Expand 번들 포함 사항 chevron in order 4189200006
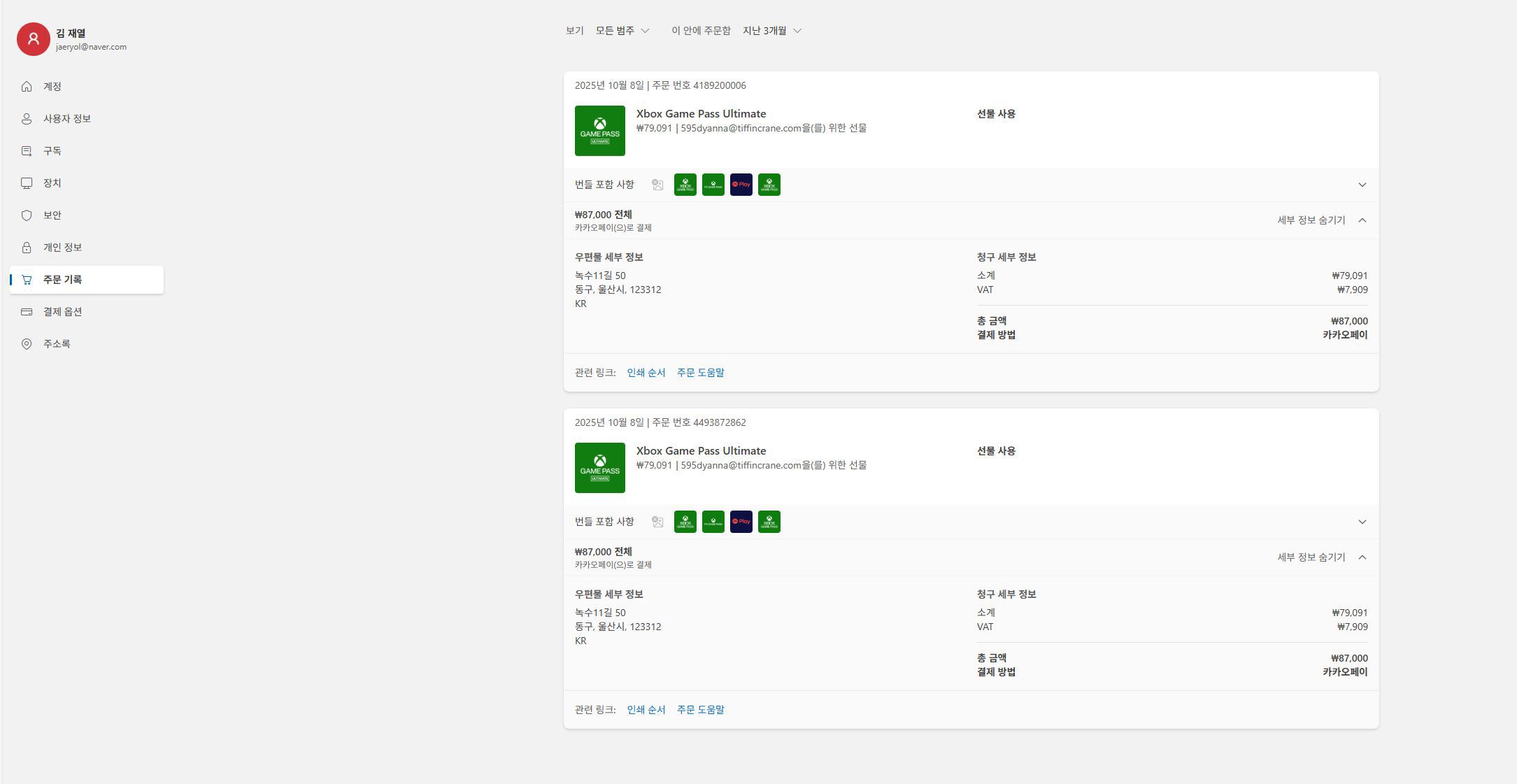 click(1362, 185)
